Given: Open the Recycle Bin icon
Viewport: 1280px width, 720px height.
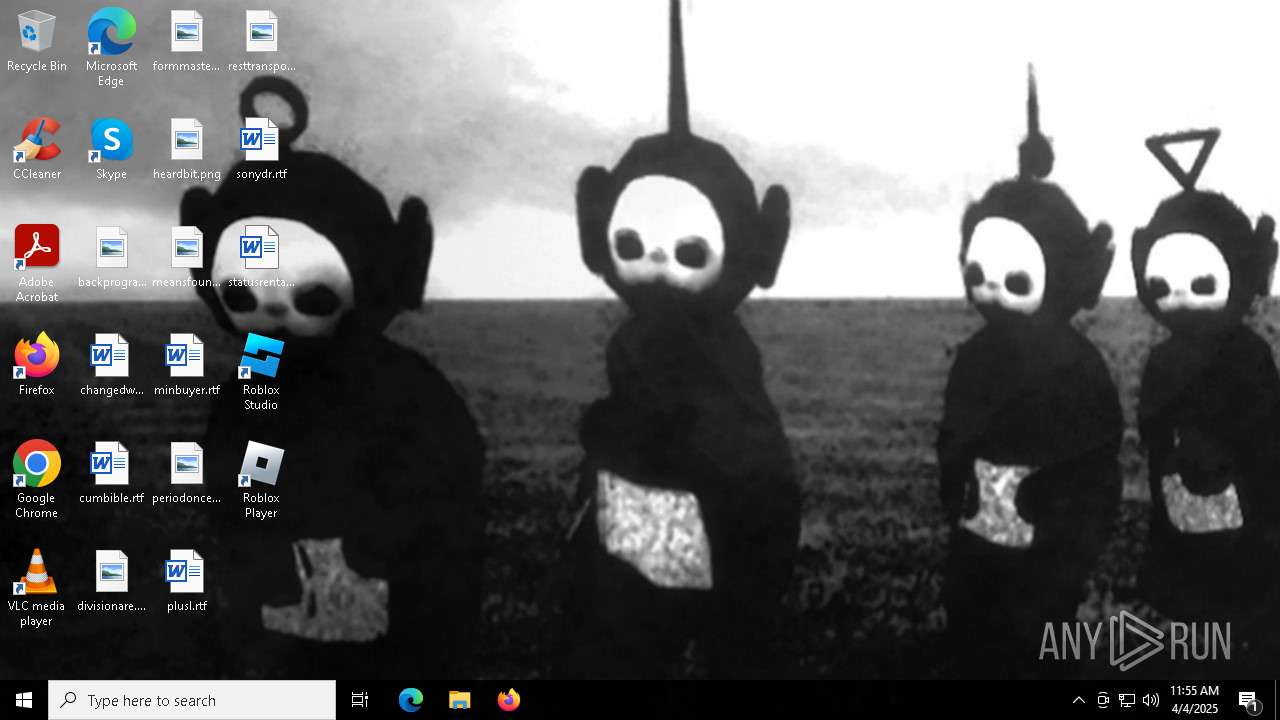Looking at the screenshot, I should point(36,42).
